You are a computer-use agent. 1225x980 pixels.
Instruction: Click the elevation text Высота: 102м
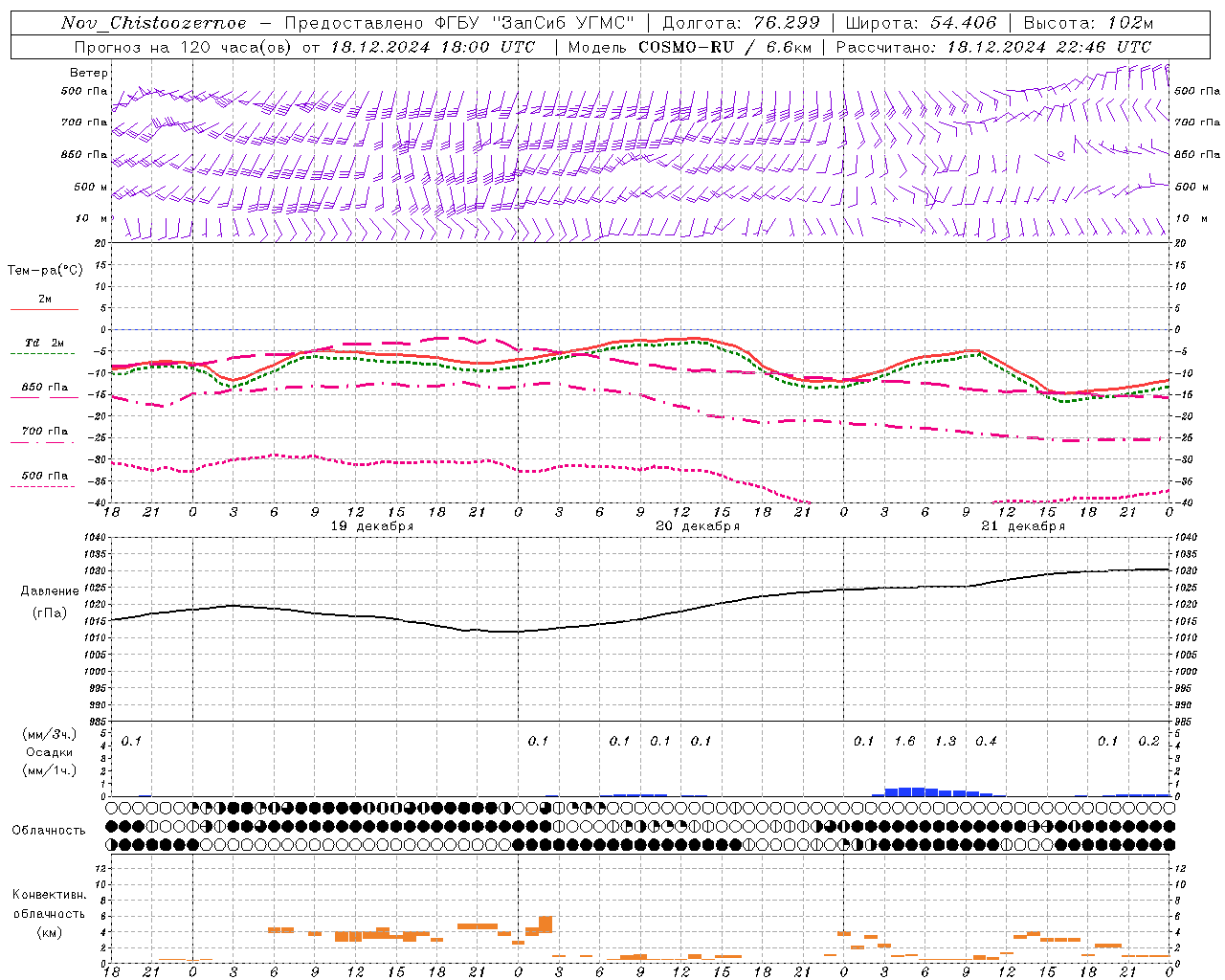tap(1088, 23)
